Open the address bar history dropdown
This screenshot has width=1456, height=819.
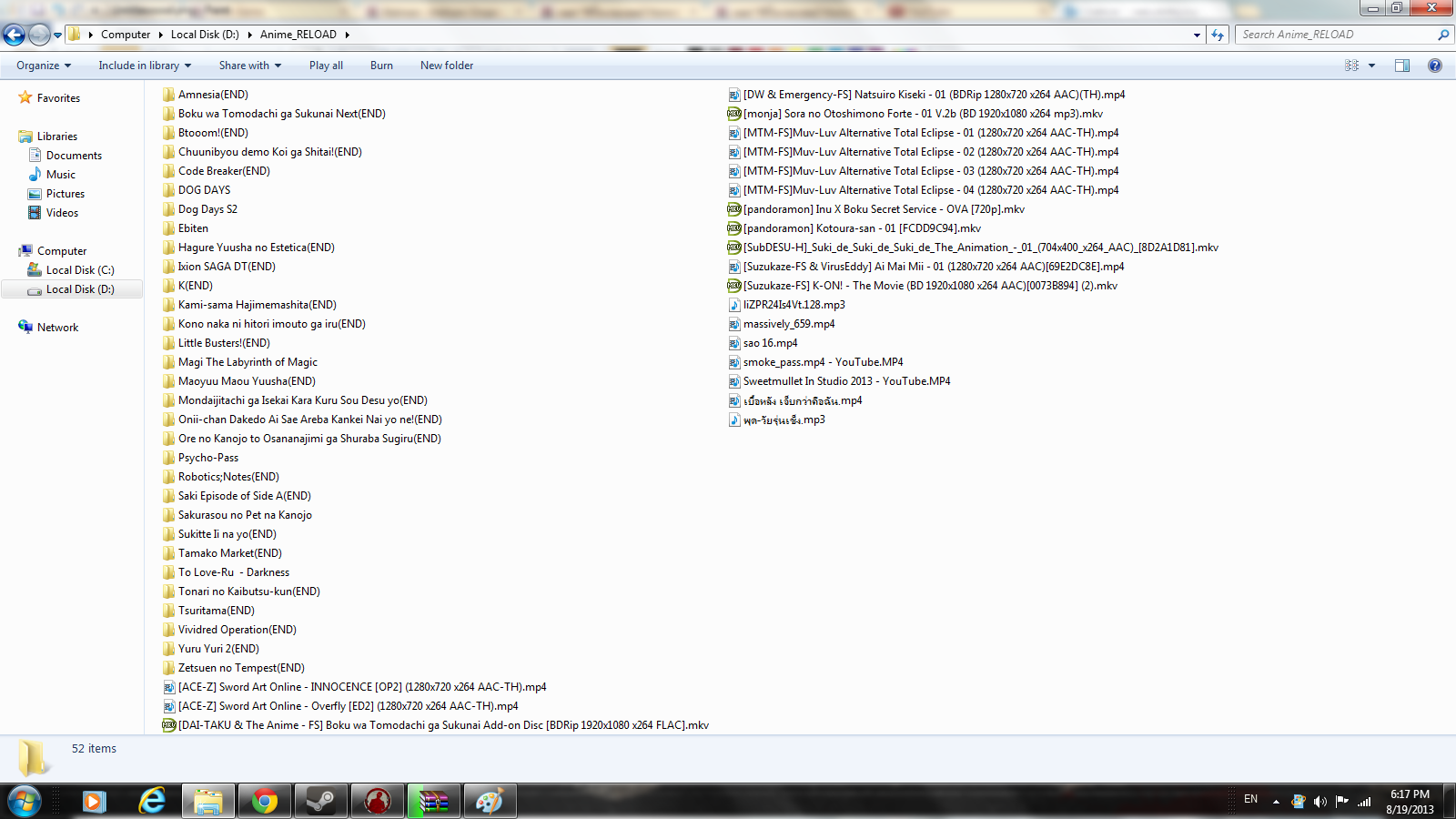click(1197, 35)
